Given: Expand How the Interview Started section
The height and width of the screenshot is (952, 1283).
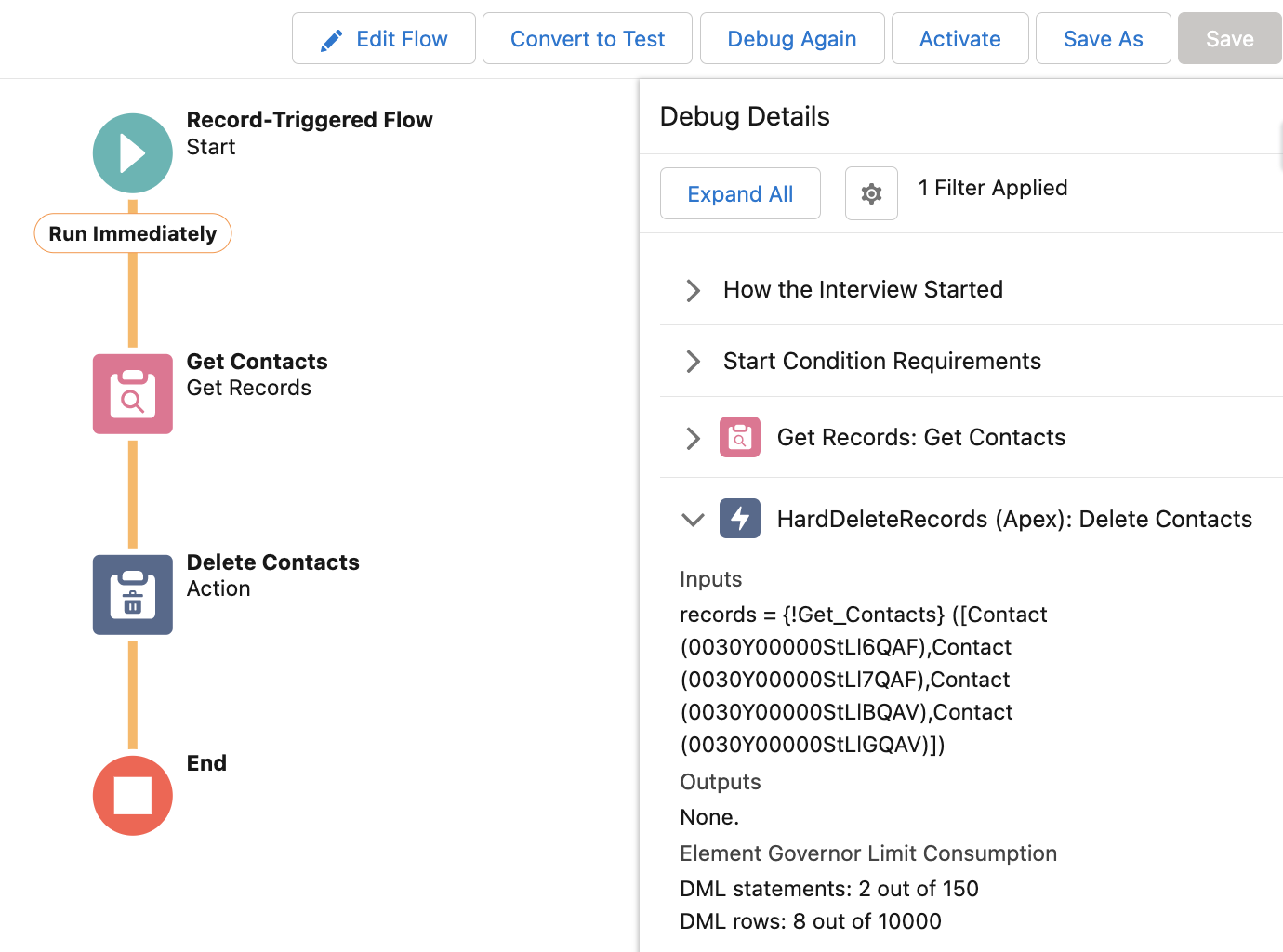Looking at the screenshot, I should click(x=692, y=290).
